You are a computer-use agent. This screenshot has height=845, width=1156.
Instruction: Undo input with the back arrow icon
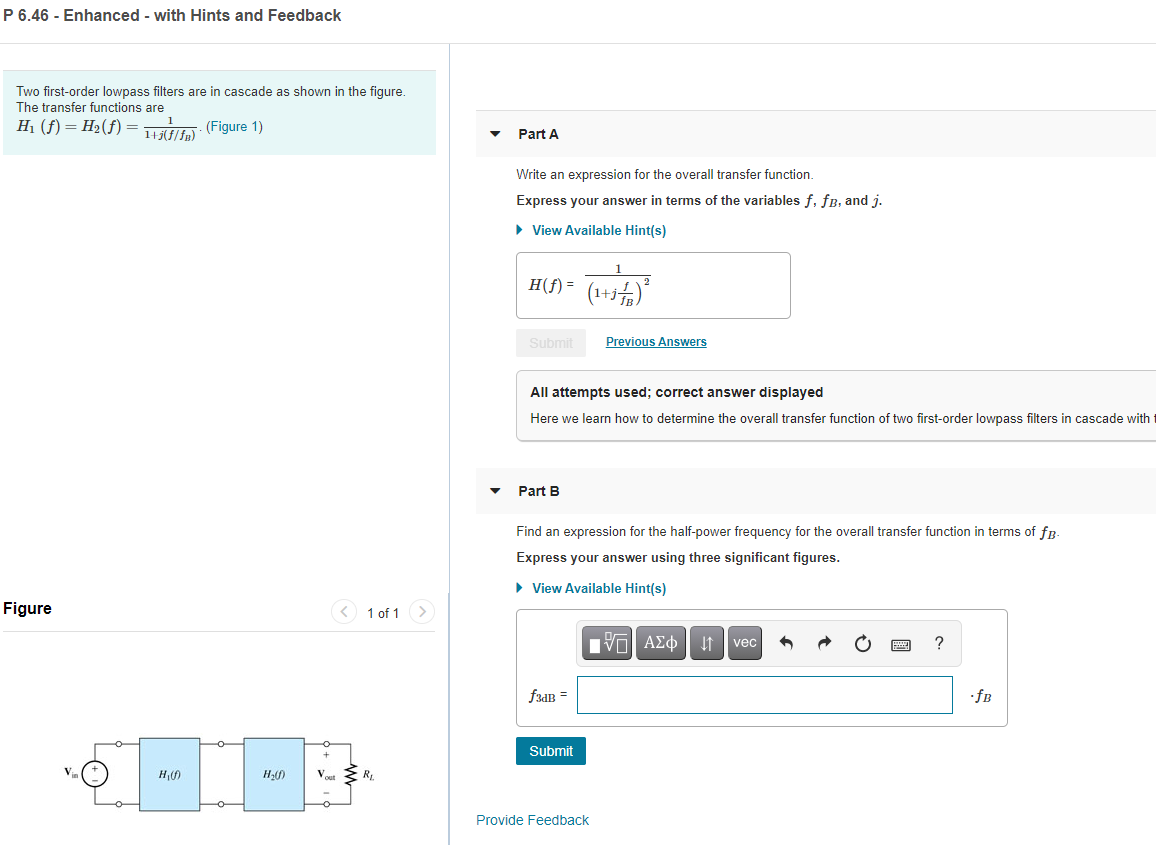coord(786,643)
